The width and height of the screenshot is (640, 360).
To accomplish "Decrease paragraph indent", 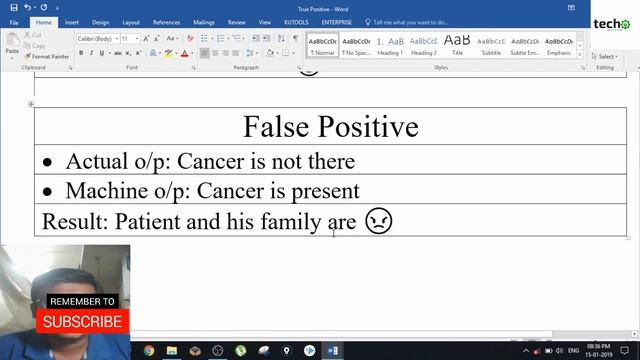I will (x=256, y=38).
